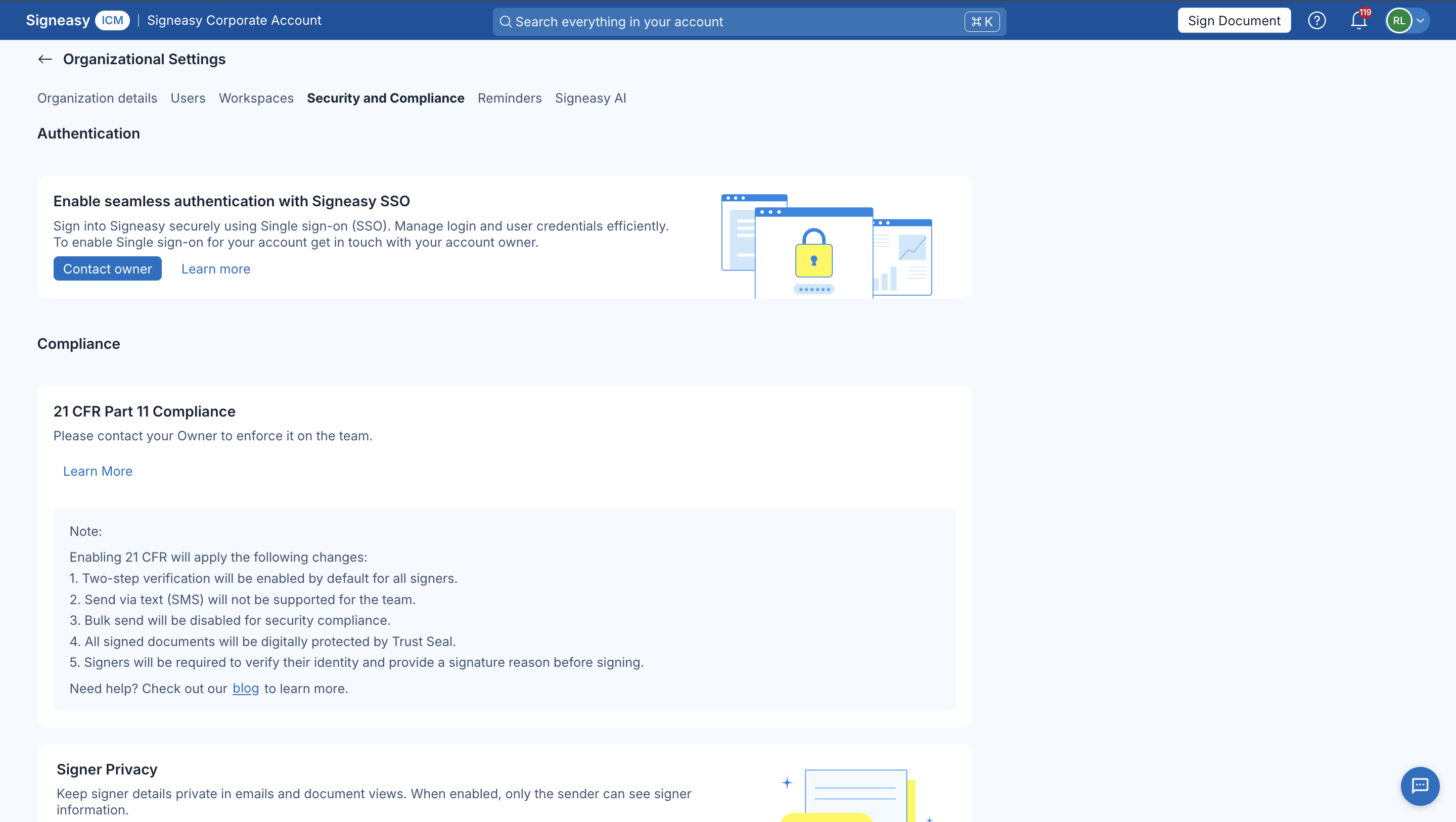Click the Signeasy logo
Screen dimensions: 1456x822
[58, 21]
